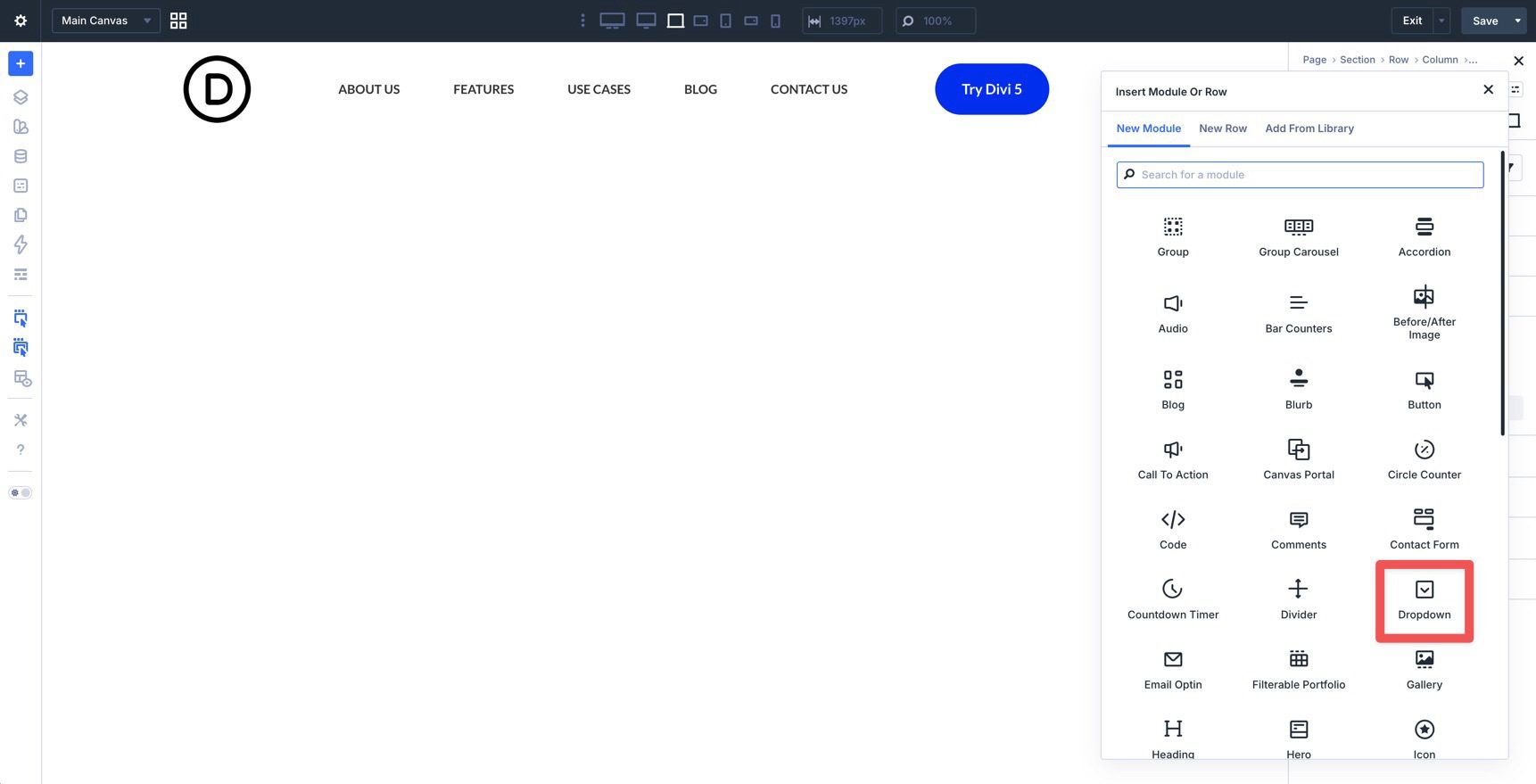Screen dimensions: 1536x784
Task: Click Row in the breadcrumb
Action: [x=1398, y=60]
